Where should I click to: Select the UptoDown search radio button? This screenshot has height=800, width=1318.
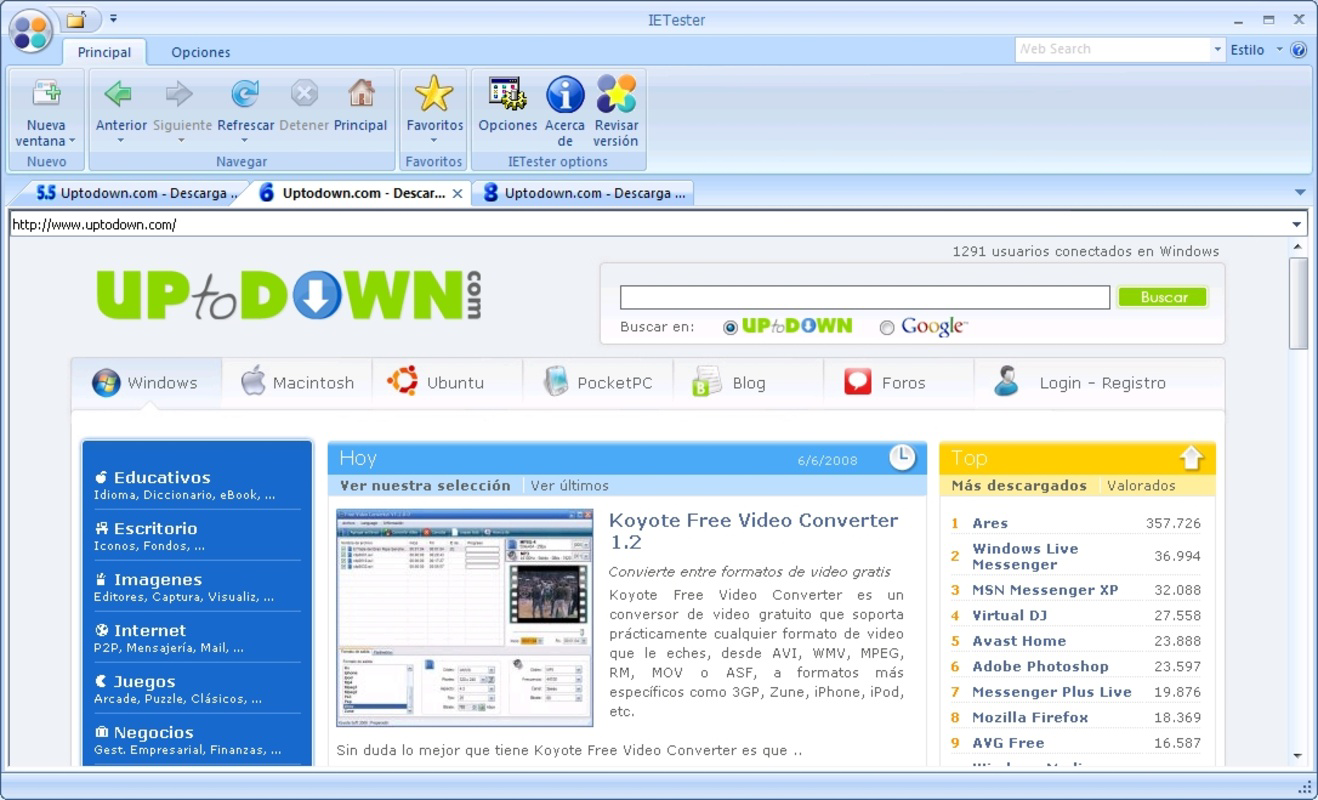730,327
